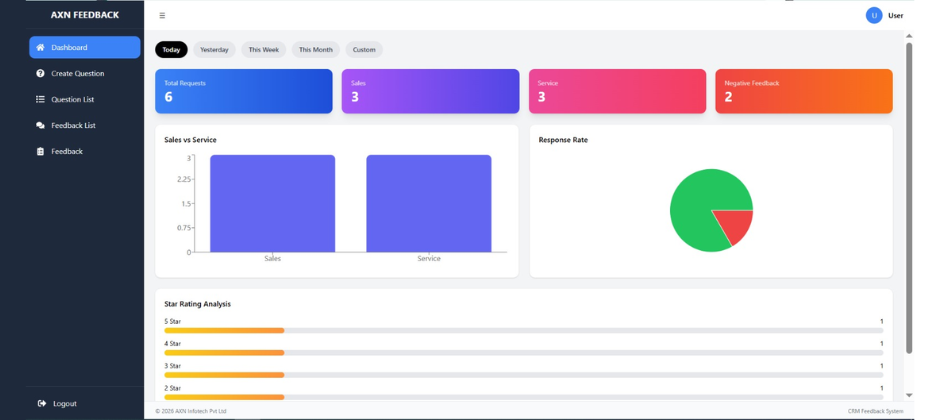Click the Feedback clipboard icon
This screenshot has height=420, width=940.
pyautogui.click(x=40, y=152)
